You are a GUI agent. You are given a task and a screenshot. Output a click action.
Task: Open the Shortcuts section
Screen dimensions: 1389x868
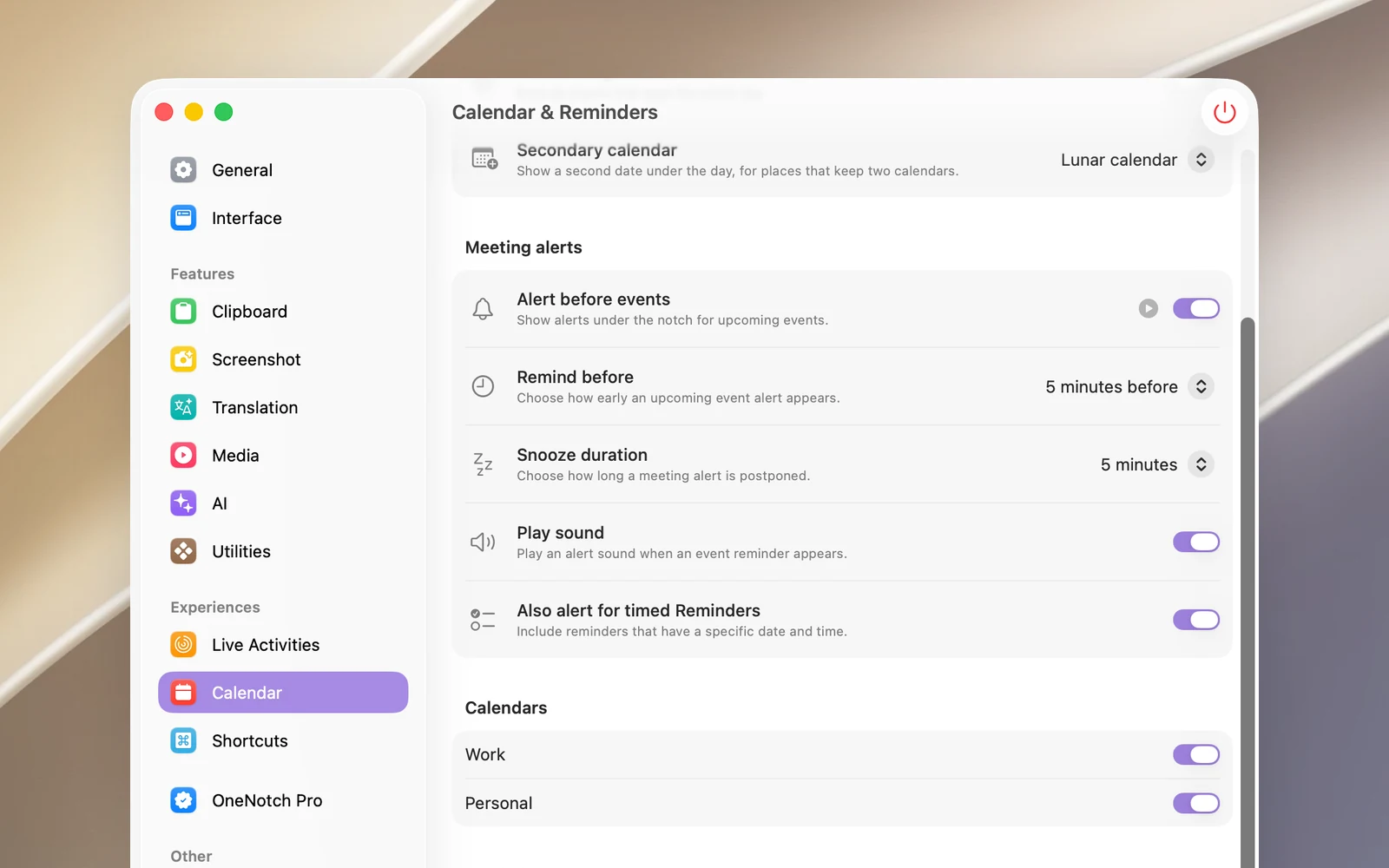(x=283, y=740)
